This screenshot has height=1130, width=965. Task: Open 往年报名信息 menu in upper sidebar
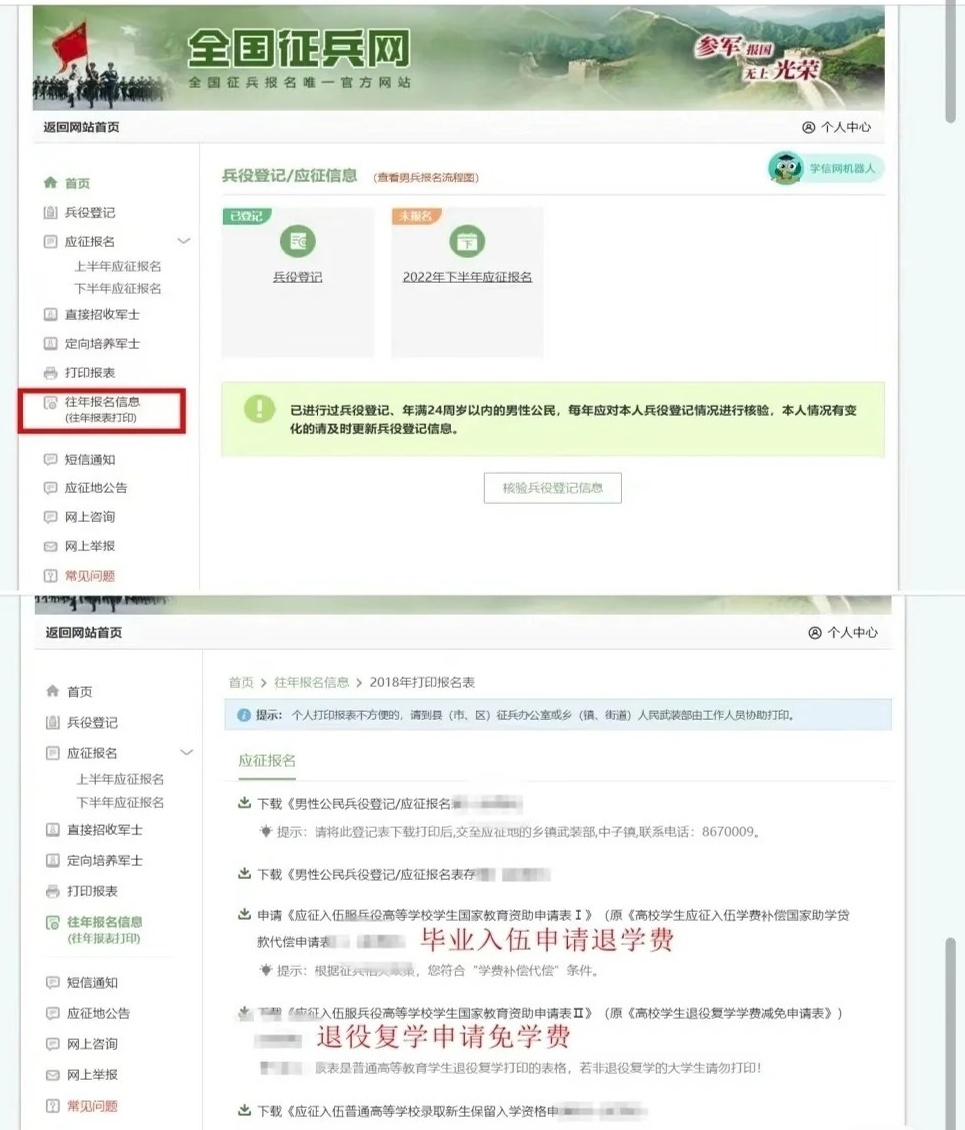tap(102, 409)
